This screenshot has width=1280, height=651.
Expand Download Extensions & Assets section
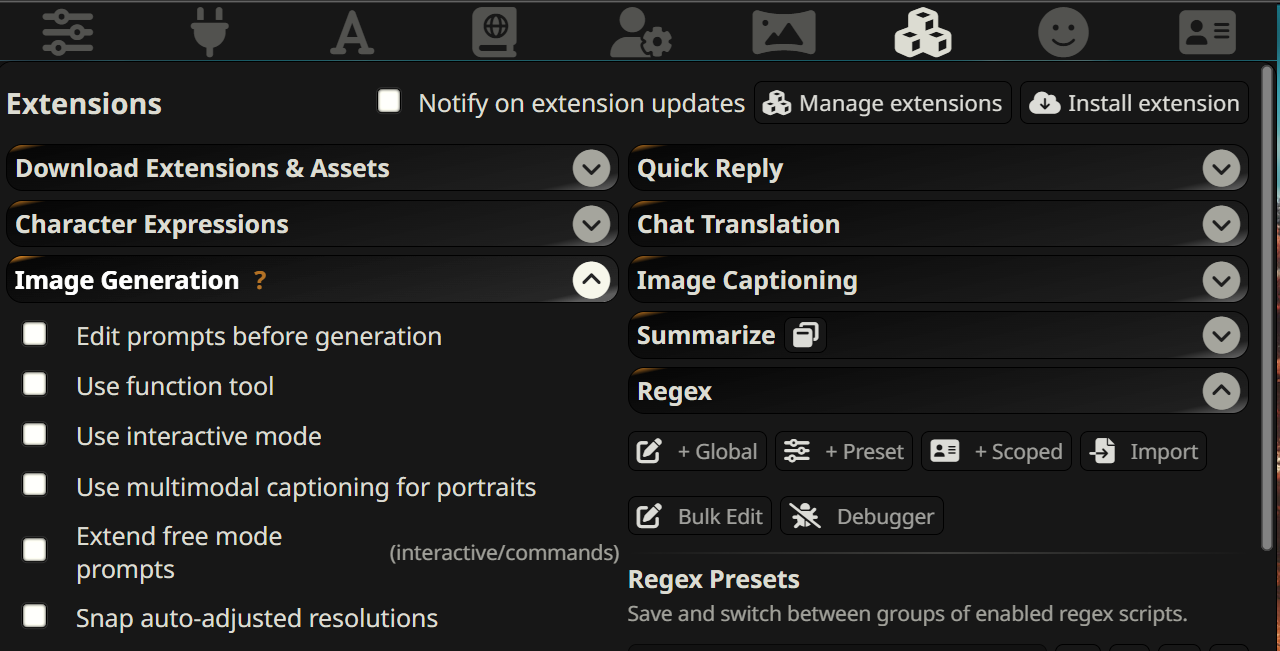591,168
